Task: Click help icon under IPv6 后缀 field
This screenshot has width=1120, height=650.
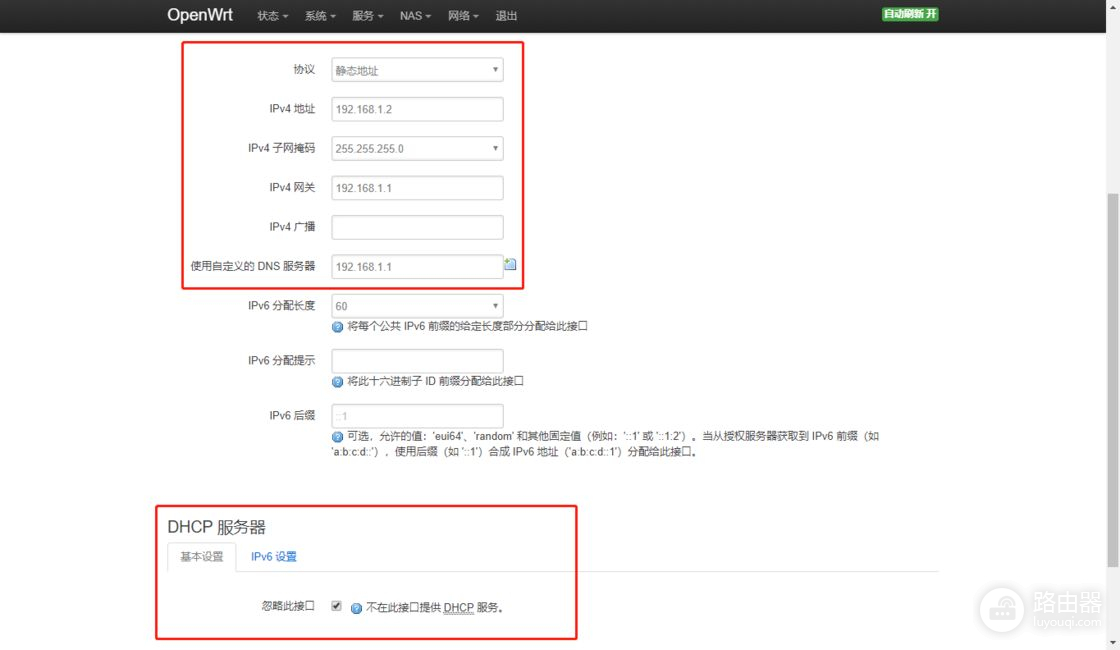Action: tap(337, 437)
